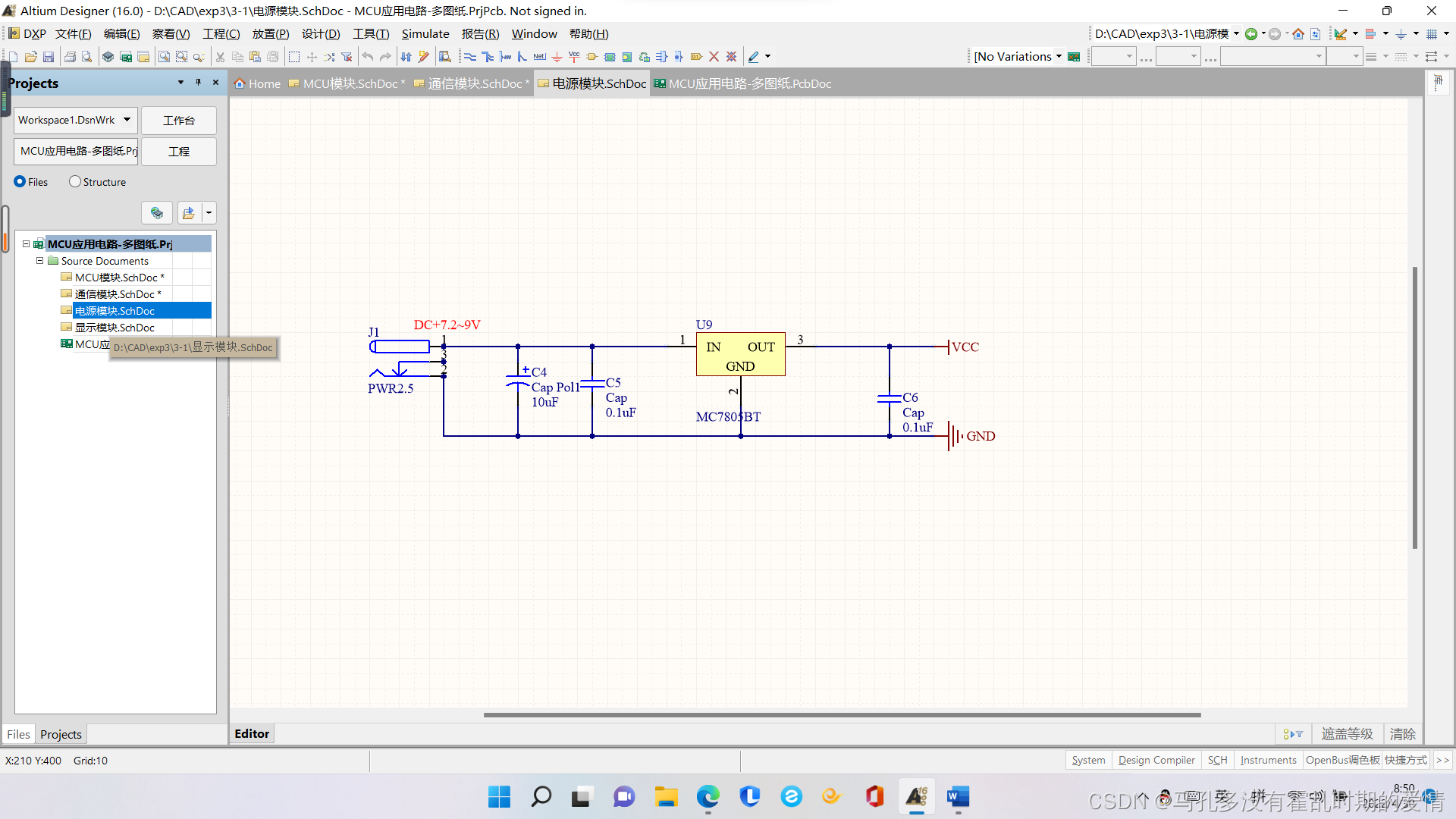The width and height of the screenshot is (1456, 819).
Task: Pin the Projects panel
Action: (198, 83)
